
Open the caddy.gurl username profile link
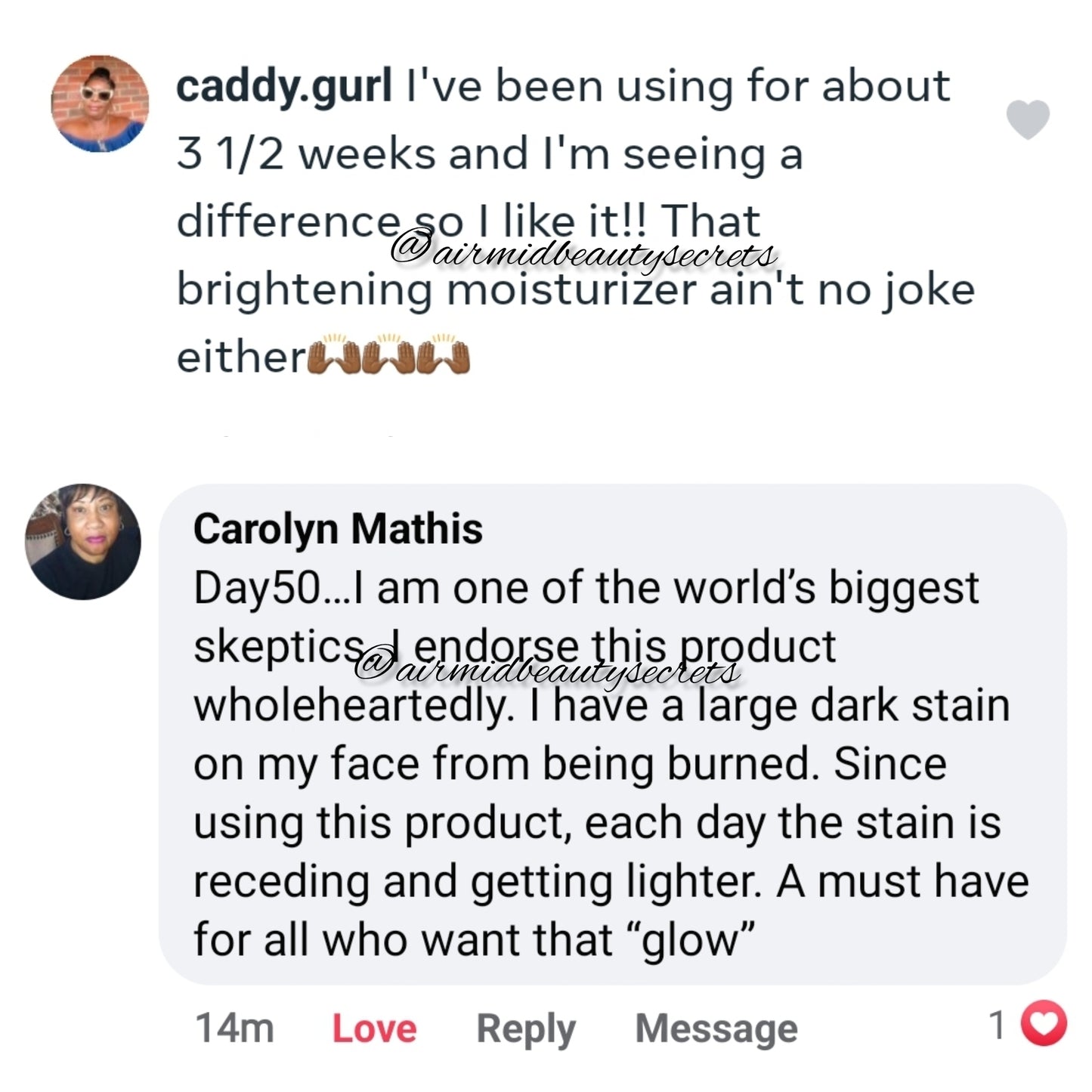click(x=284, y=87)
